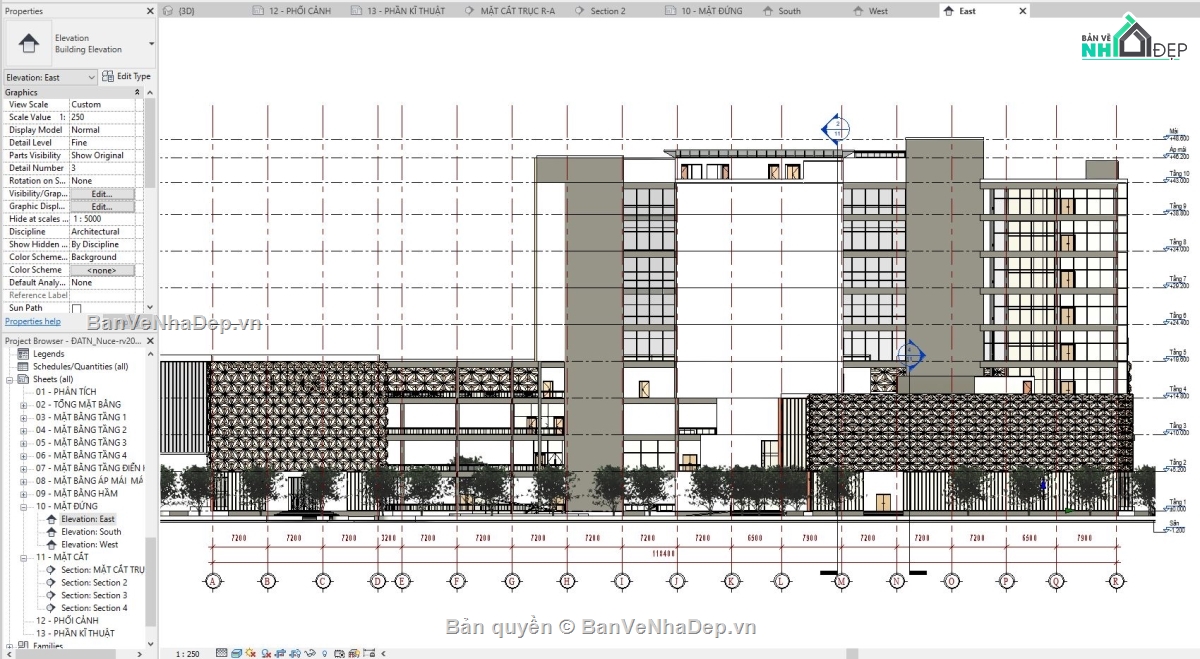1200x659 pixels.
Task: Open the Visual Style control on the view bar
Action: pyautogui.click(x=237, y=653)
